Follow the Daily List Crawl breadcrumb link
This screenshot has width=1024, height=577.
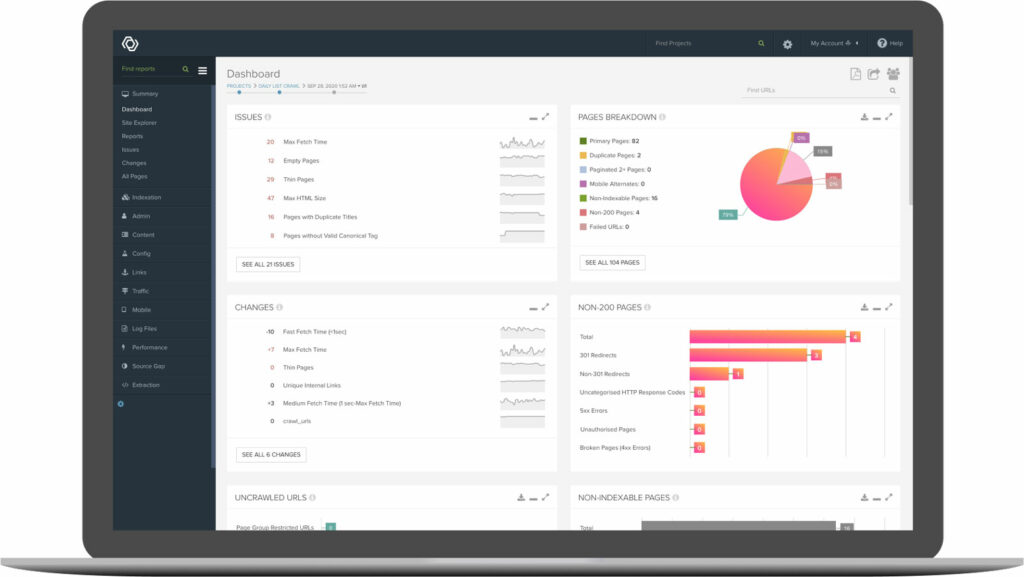click(x=279, y=86)
